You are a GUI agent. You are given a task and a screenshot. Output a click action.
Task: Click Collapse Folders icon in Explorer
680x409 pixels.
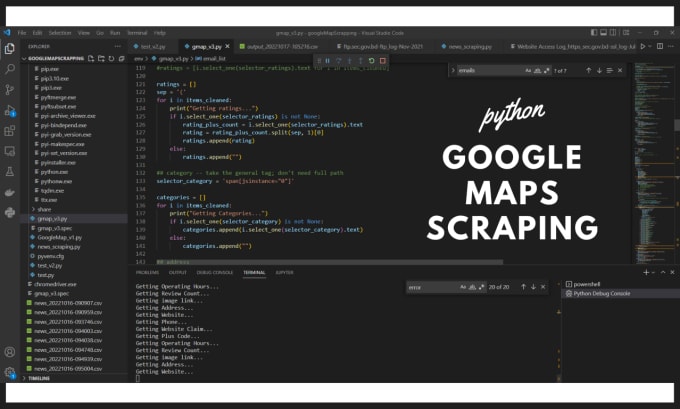coord(121,59)
